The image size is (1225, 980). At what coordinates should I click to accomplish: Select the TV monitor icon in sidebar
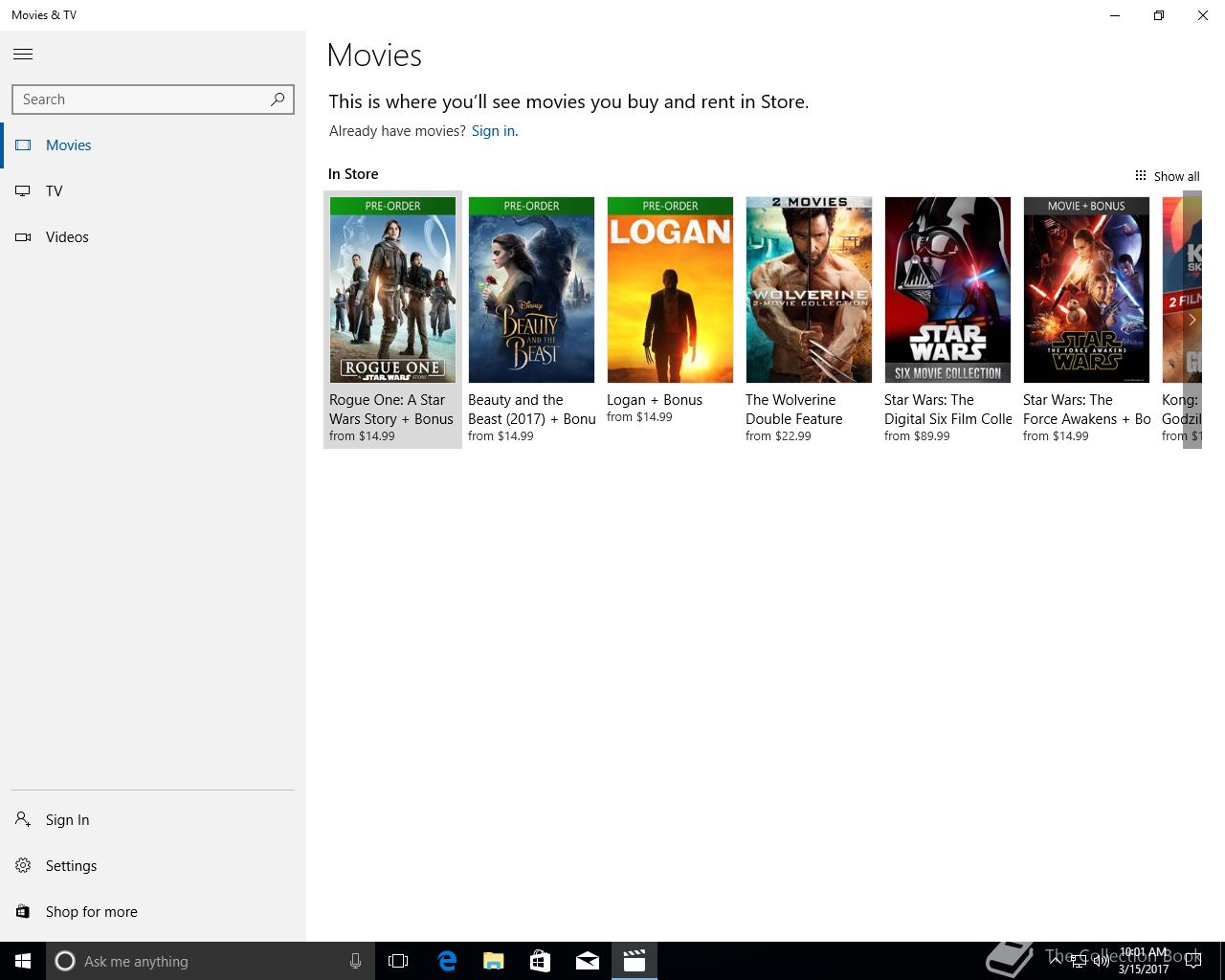pos(23,191)
